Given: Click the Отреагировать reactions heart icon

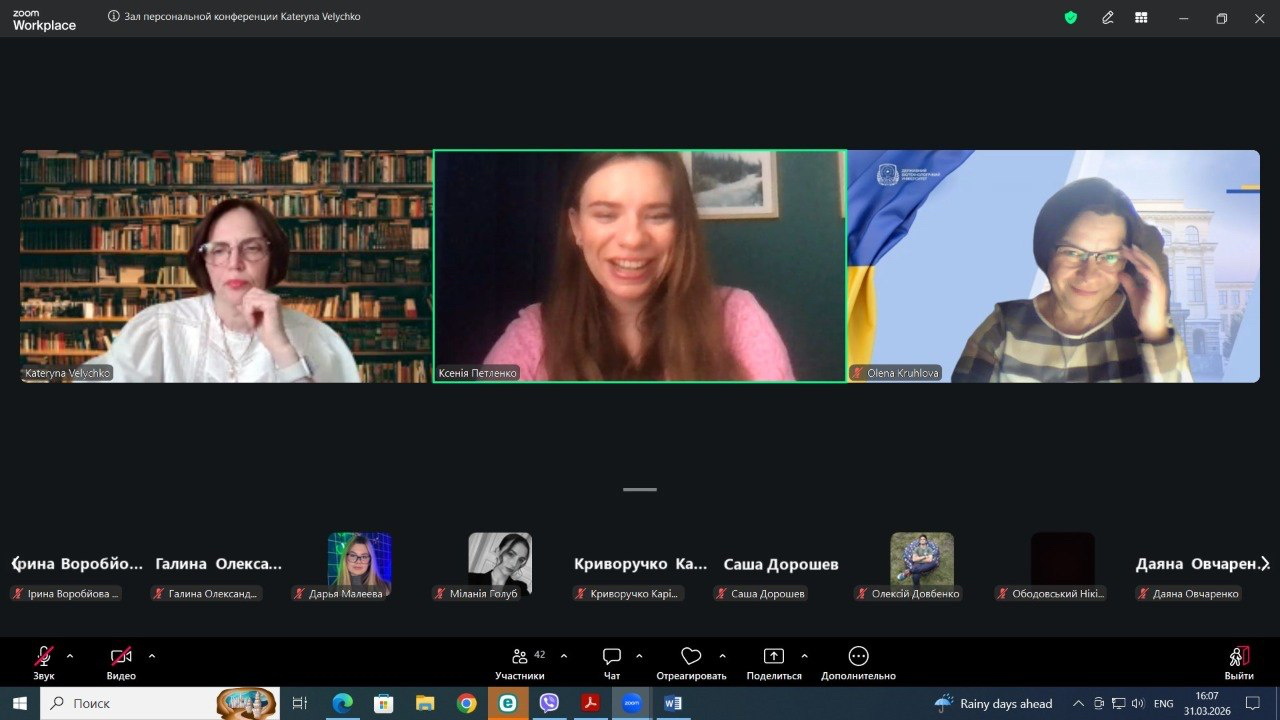Looking at the screenshot, I should (691, 657).
